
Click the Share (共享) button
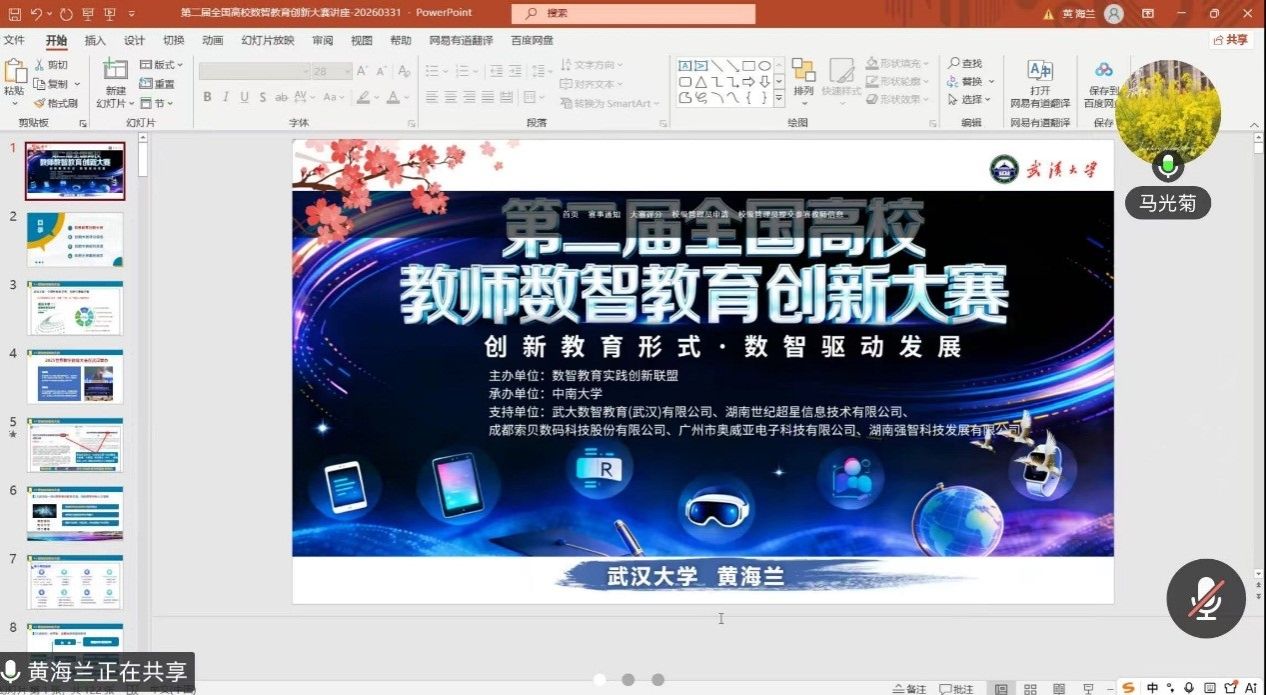(1231, 40)
